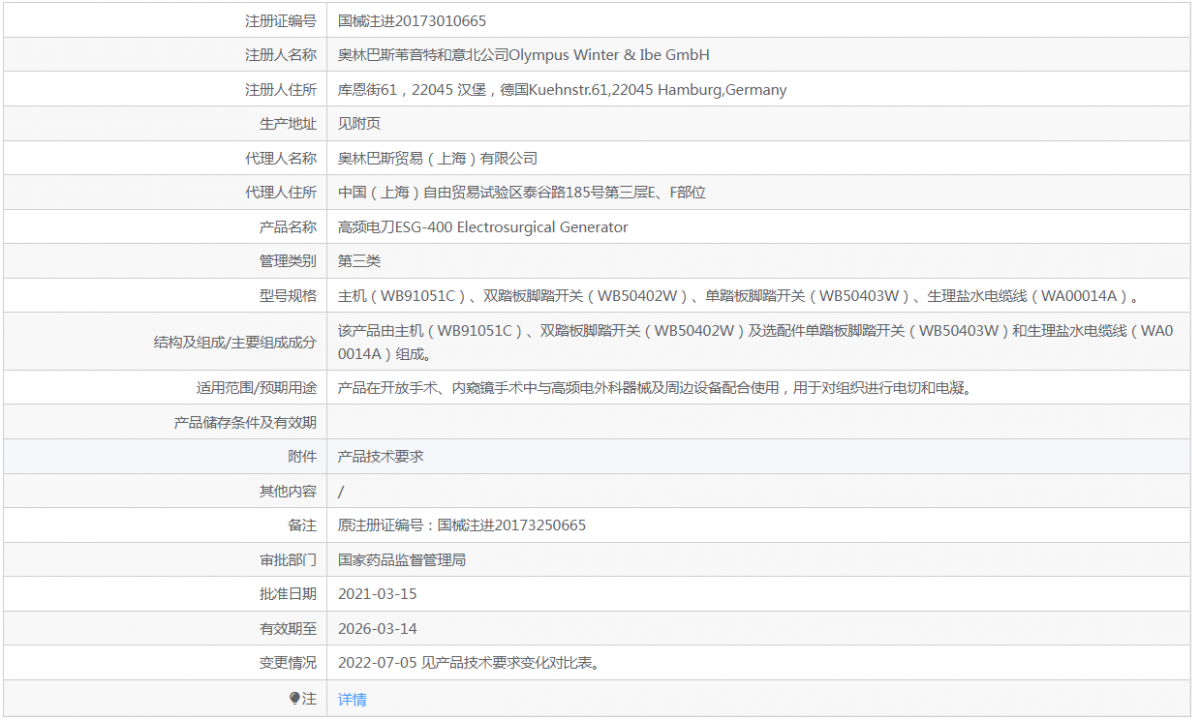Select the 注册人住所 label
Screen dimensions: 1200x720
click(281, 89)
